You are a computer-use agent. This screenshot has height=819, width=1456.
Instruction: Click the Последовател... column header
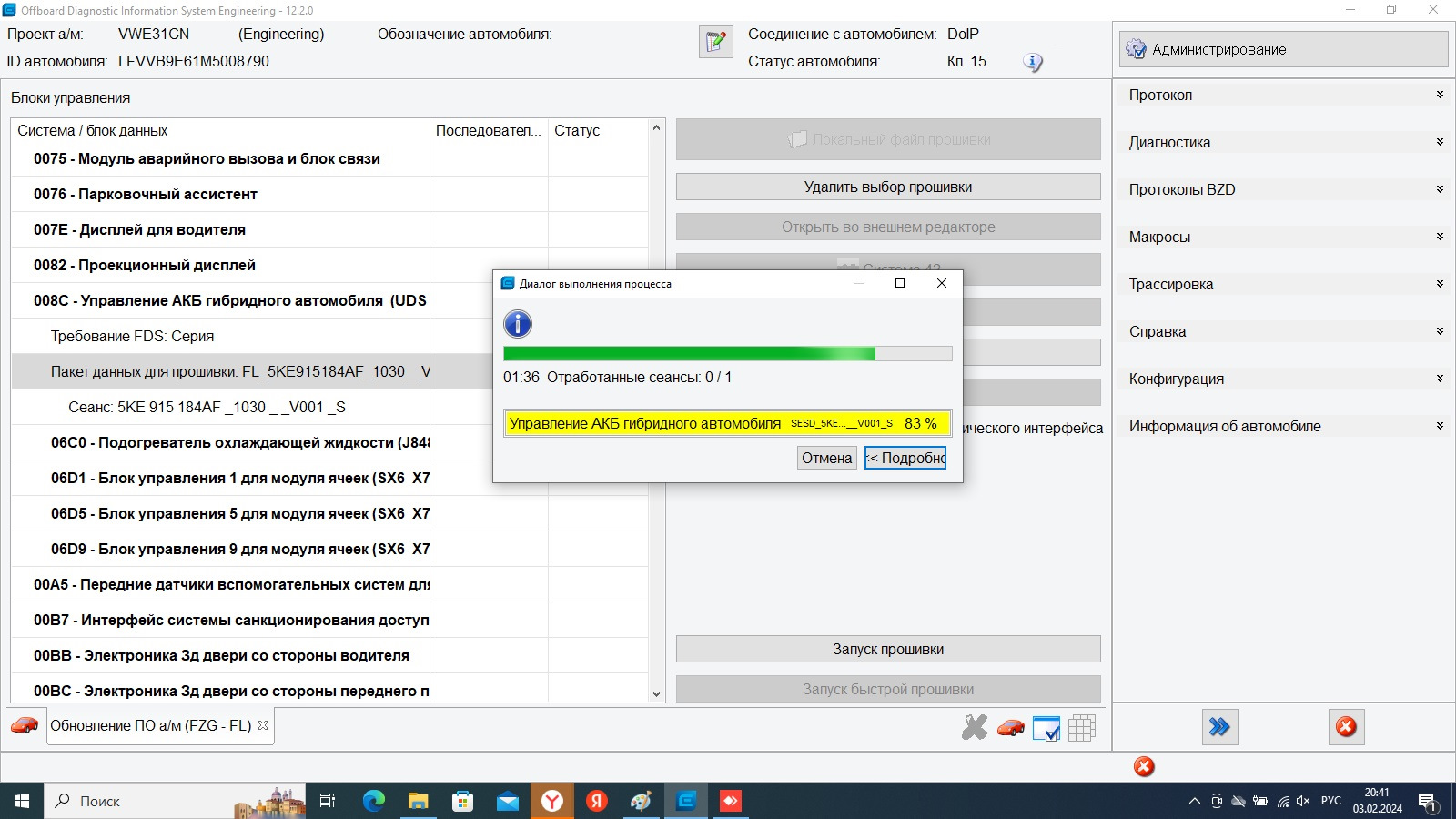click(x=489, y=130)
